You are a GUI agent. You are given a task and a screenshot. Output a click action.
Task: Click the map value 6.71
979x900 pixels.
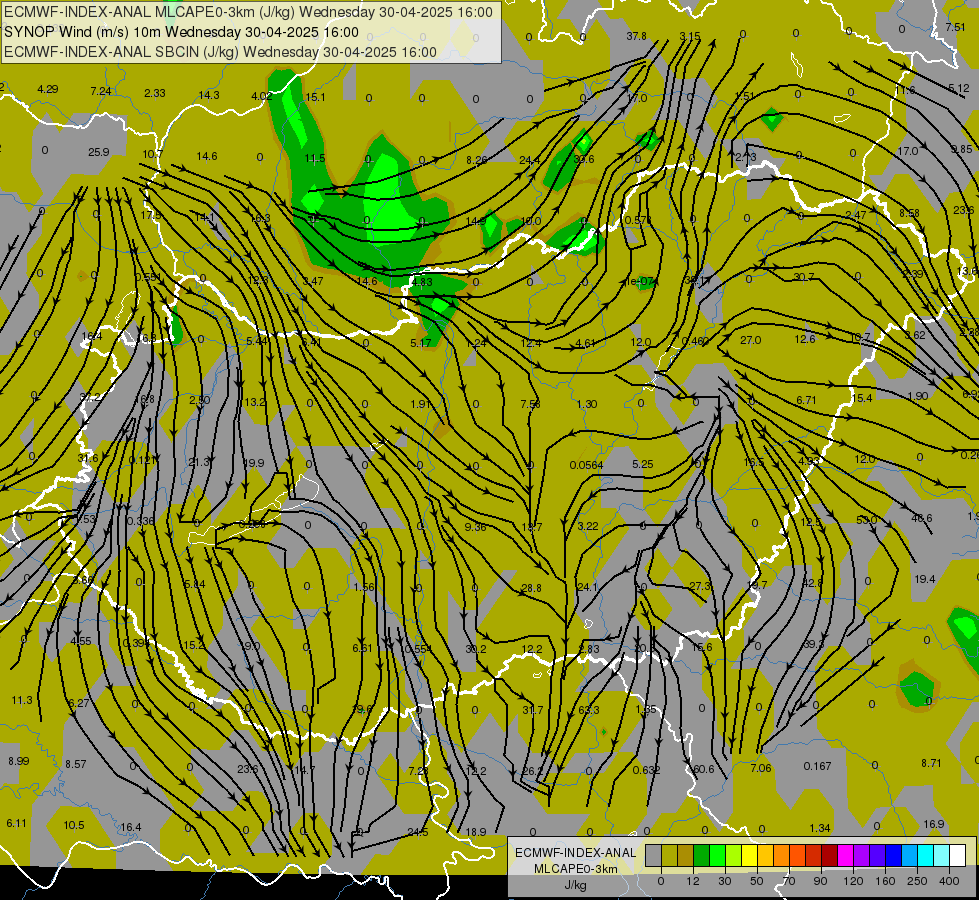click(806, 400)
